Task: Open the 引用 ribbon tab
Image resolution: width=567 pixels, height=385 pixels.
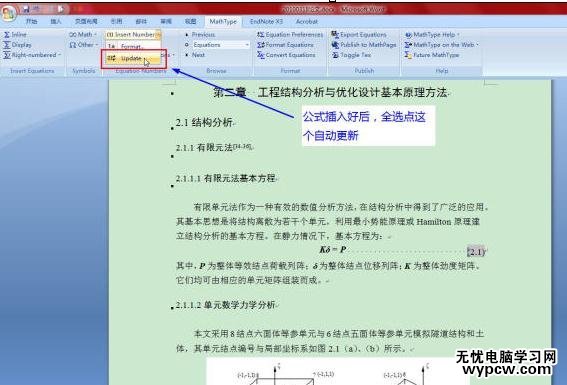Action: [116, 22]
